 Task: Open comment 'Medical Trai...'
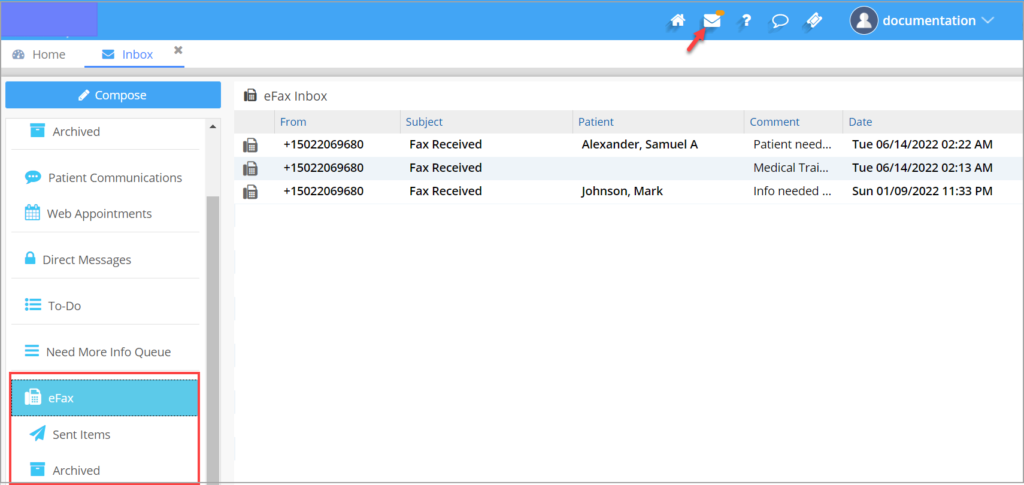tap(792, 168)
